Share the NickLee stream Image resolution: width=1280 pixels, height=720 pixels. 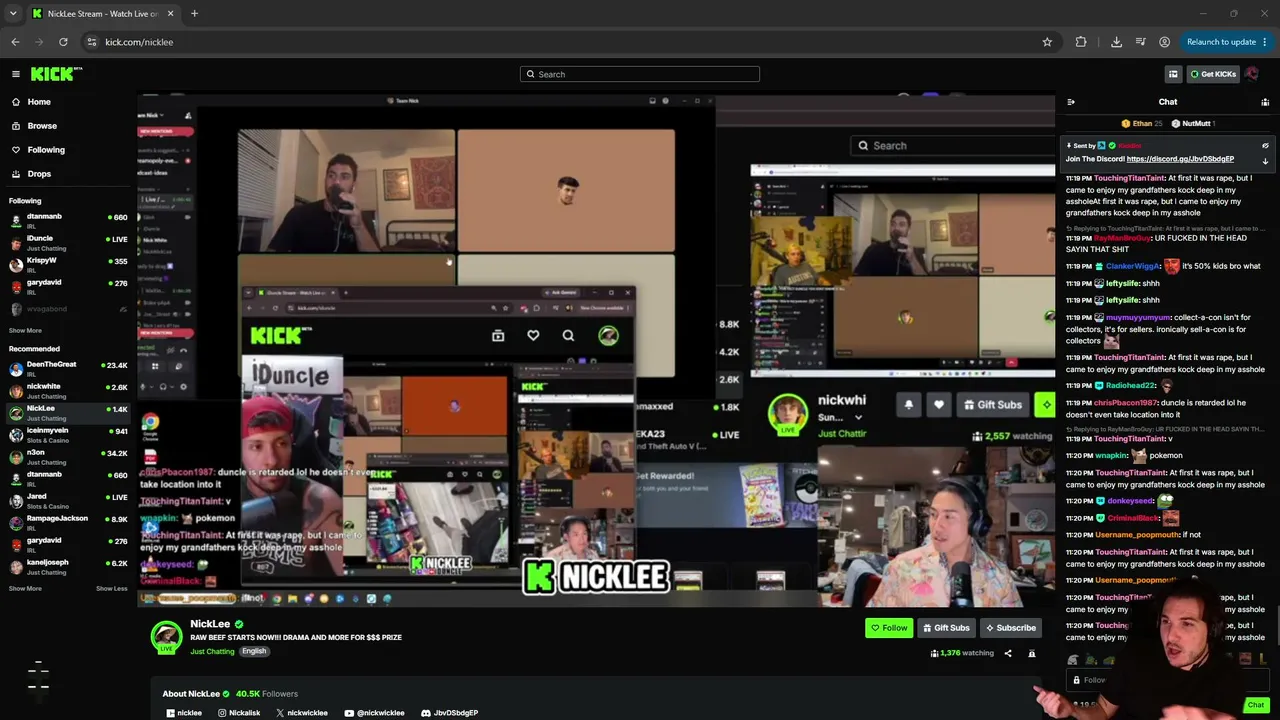click(1008, 653)
